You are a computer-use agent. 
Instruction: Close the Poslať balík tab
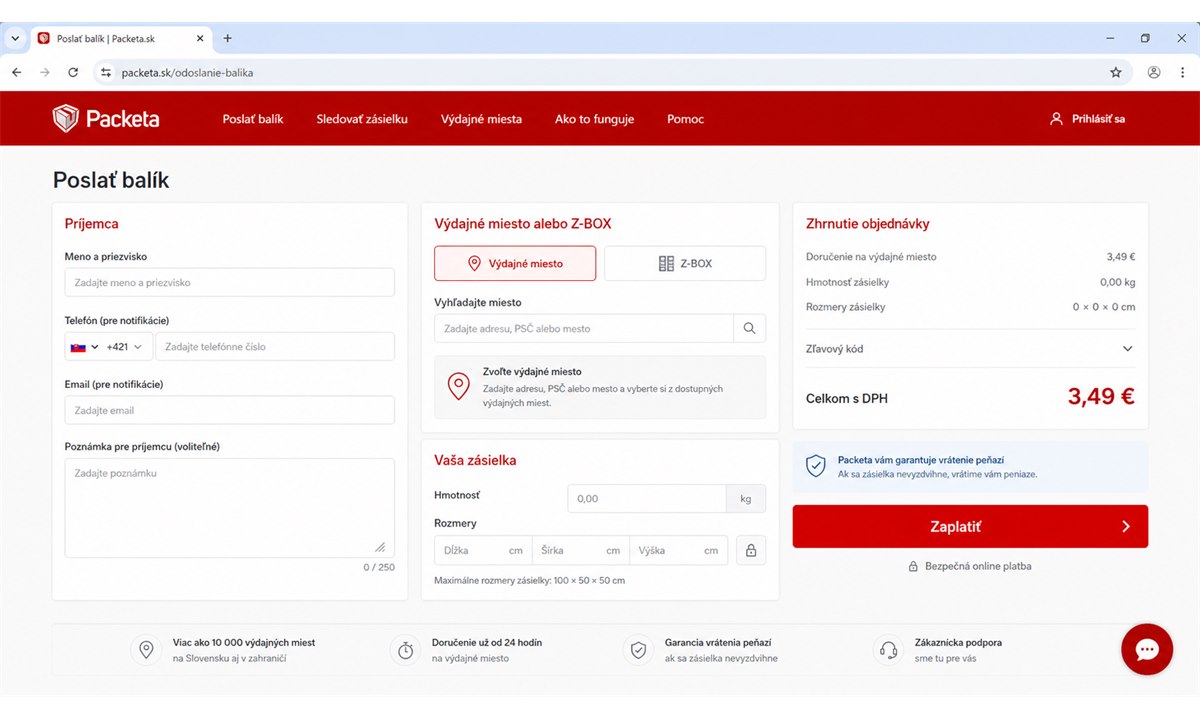[200, 38]
